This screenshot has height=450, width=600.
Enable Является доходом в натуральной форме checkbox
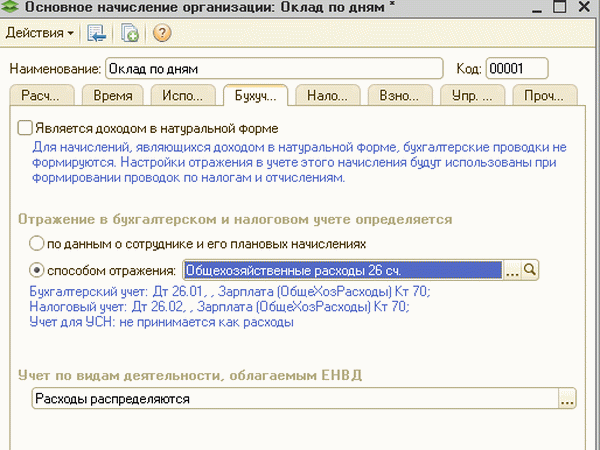point(25,128)
